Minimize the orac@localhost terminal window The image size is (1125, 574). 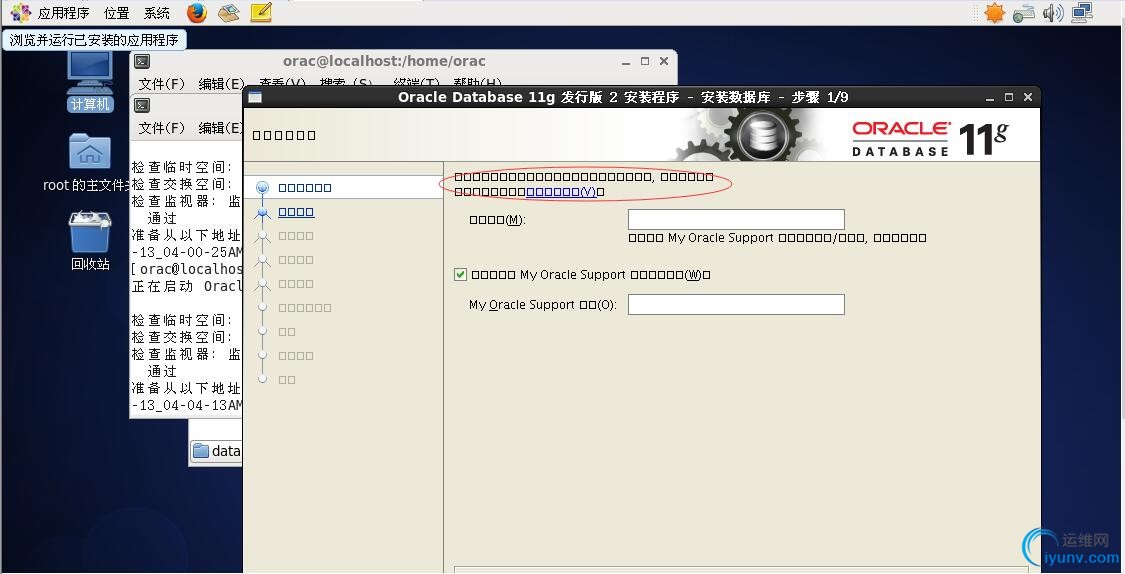coord(626,62)
